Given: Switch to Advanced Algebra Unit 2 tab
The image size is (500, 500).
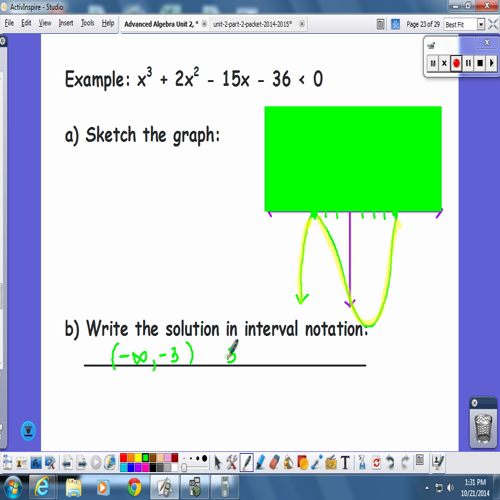Looking at the screenshot, I should click(x=161, y=24).
